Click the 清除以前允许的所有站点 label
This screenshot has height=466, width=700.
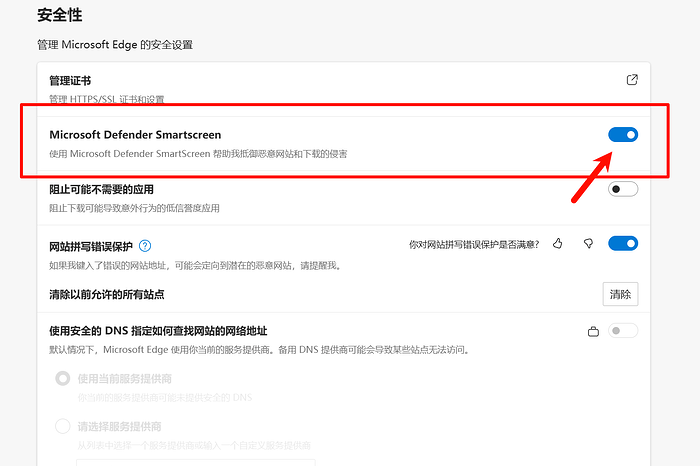(107, 295)
